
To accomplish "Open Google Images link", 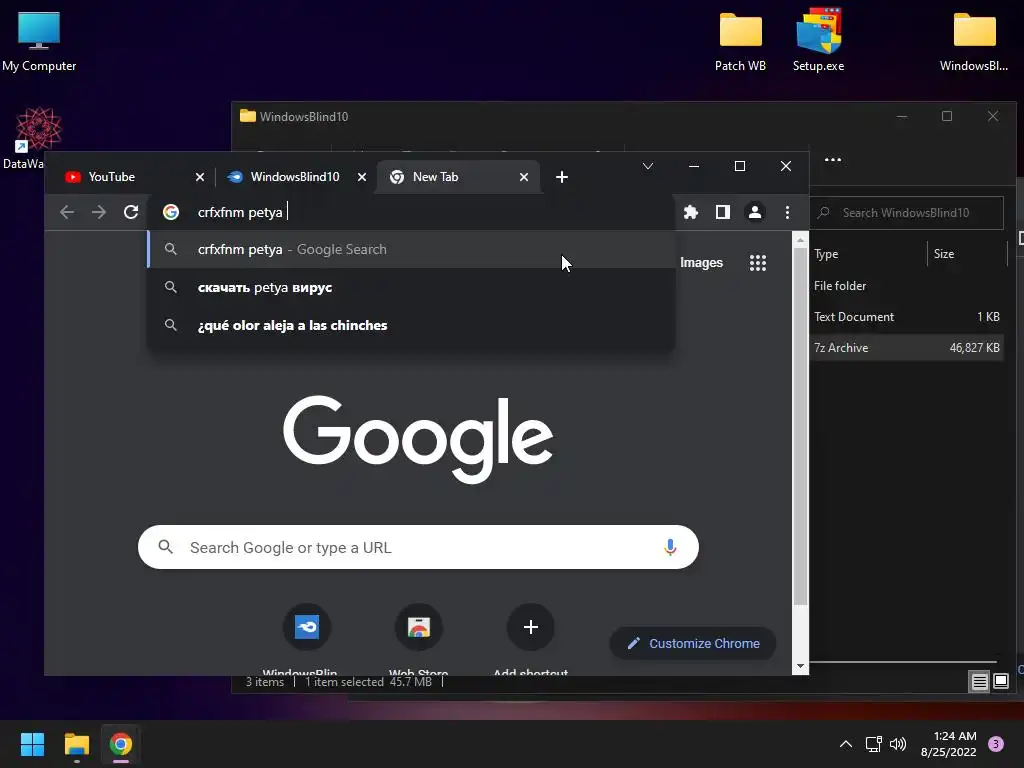I will coord(701,263).
